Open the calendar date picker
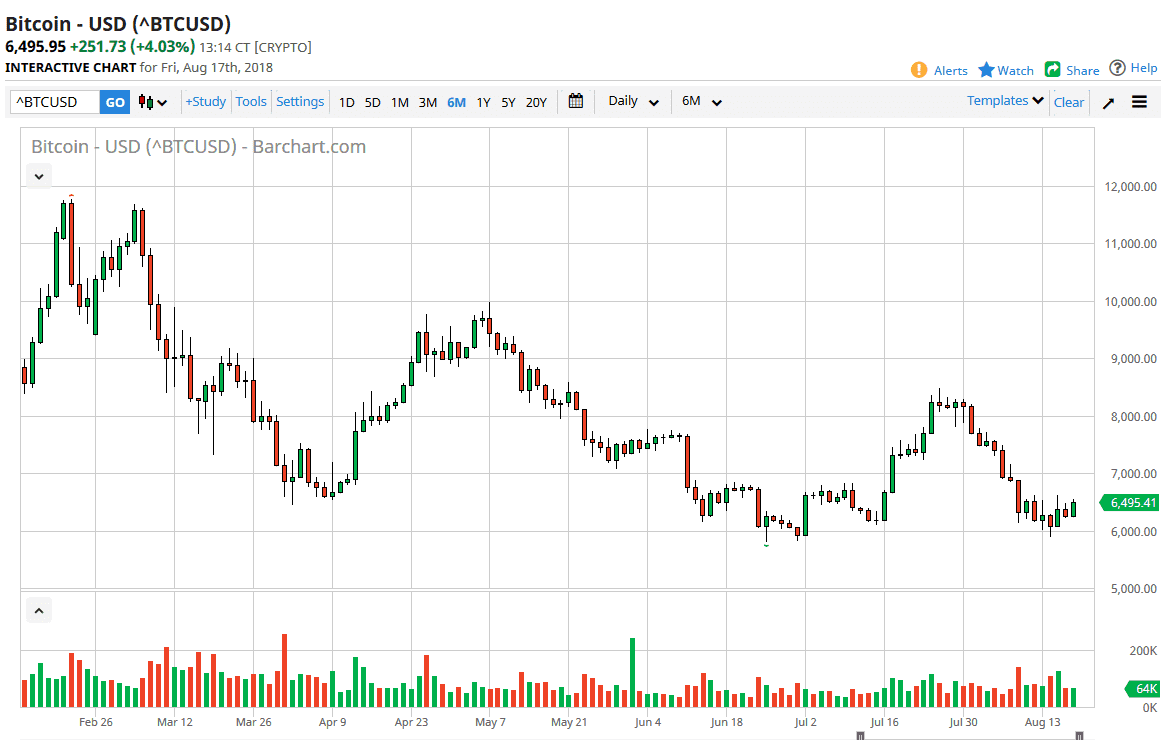1164x740 pixels. point(576,101)
